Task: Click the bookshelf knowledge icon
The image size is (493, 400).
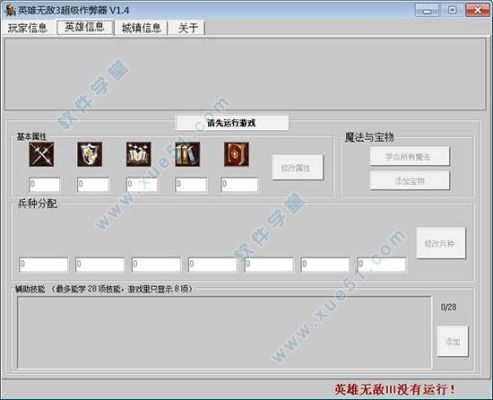Action: click(188, 154)
